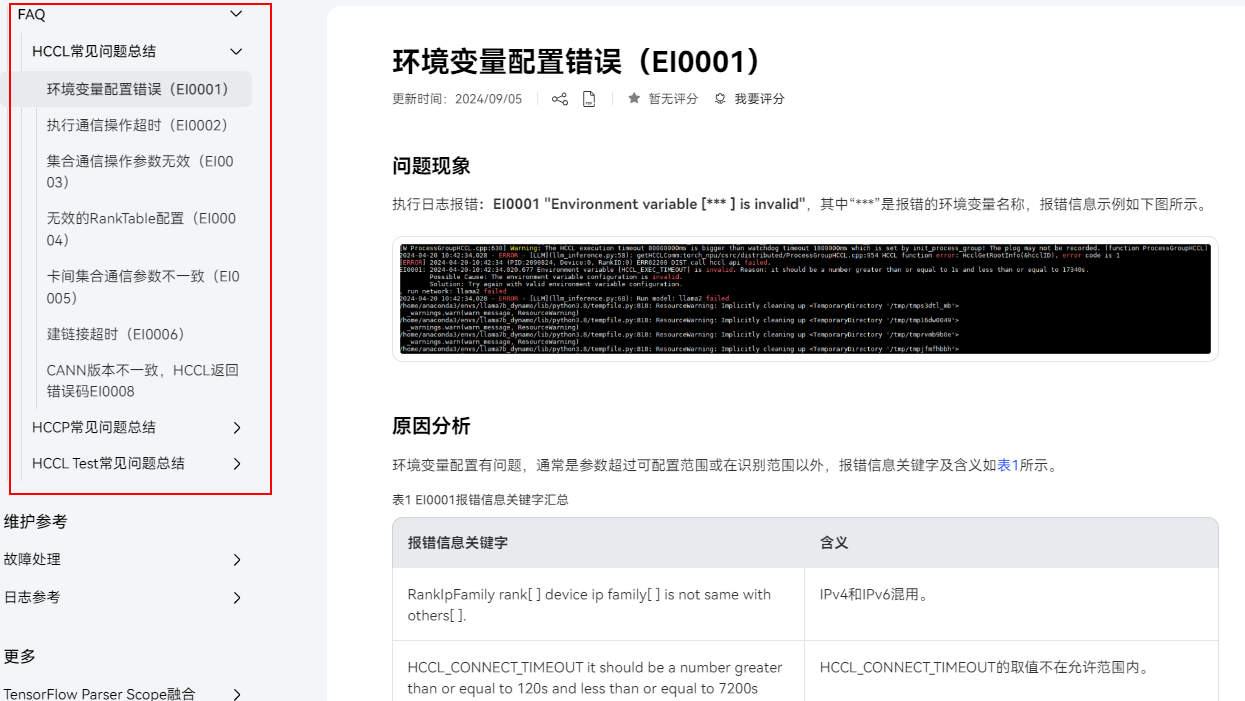Open CANN版本不一致，HCCL返回错误码EI0008
This screenshot has height=701, width=1245.
click(x=143, y=381)
